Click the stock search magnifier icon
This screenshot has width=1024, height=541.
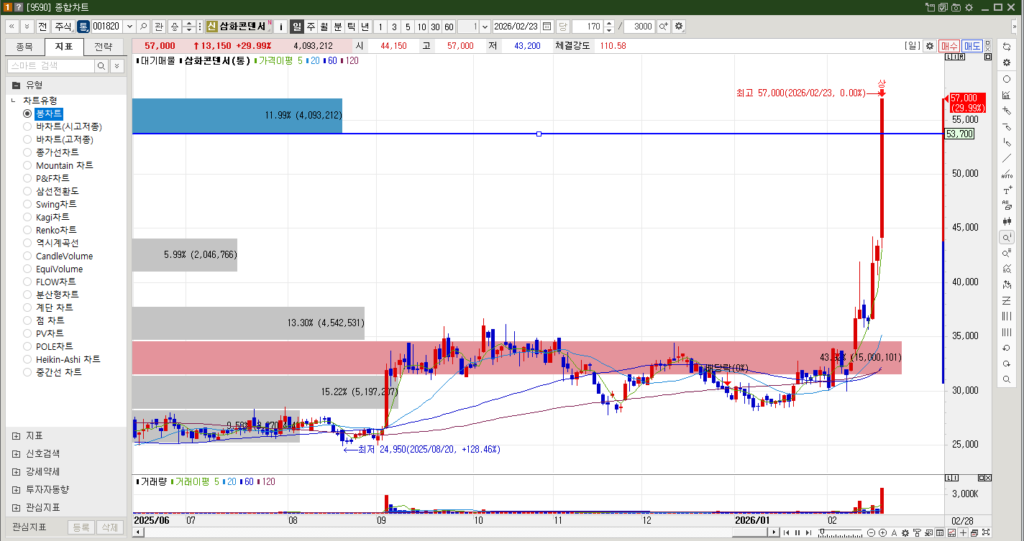[x=144, y=26]
